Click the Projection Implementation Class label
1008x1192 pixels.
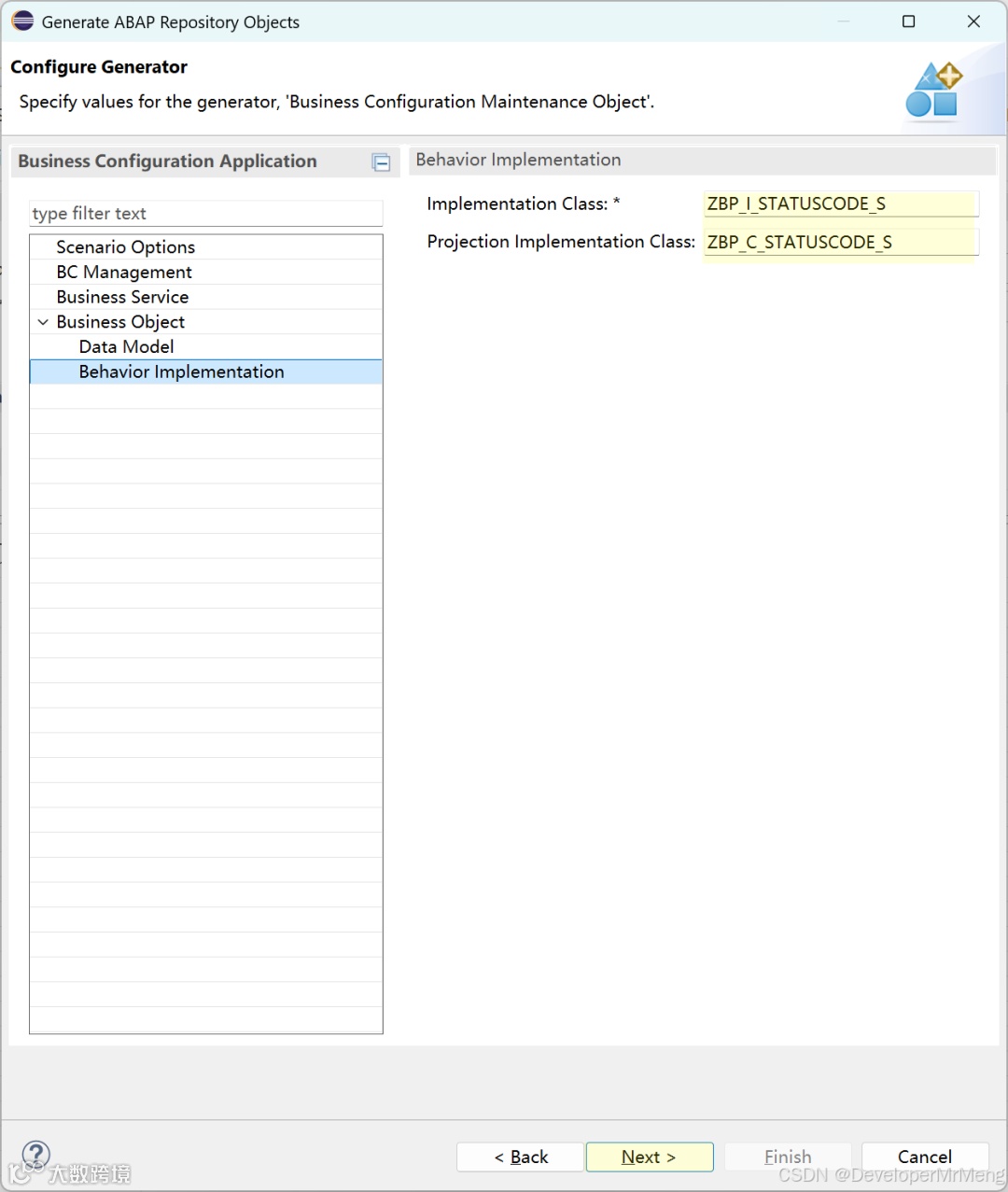(x=561, y=242)
